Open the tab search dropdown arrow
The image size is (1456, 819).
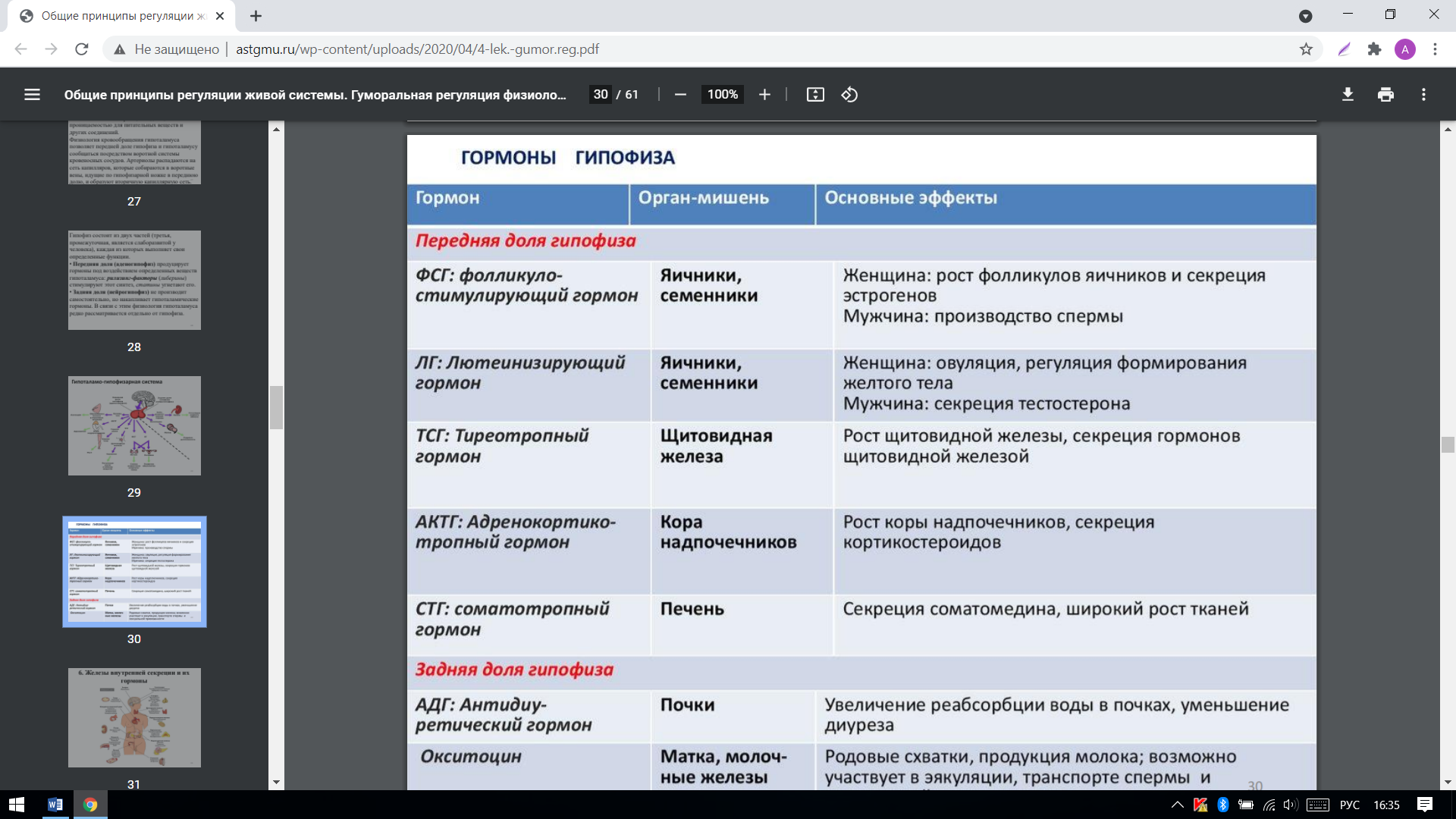tap(1305, 16)
